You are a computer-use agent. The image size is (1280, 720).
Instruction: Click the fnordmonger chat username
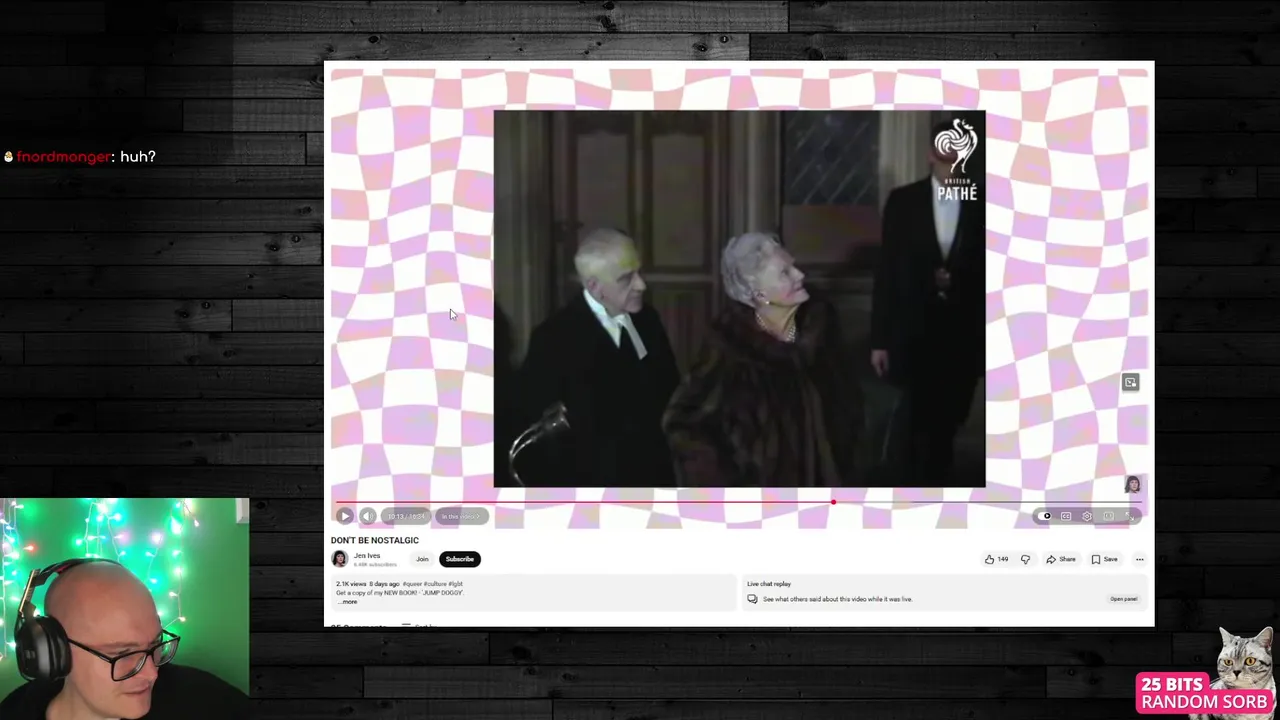tap(63, 157)
